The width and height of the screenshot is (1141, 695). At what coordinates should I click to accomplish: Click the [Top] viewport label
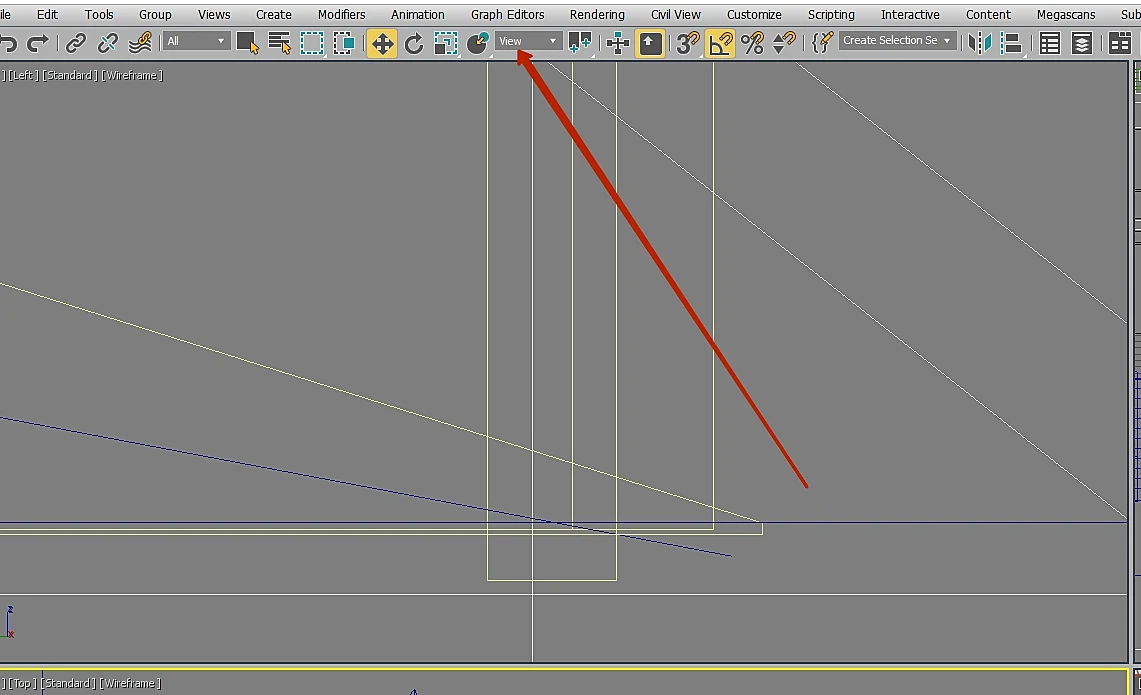(22, 683)
